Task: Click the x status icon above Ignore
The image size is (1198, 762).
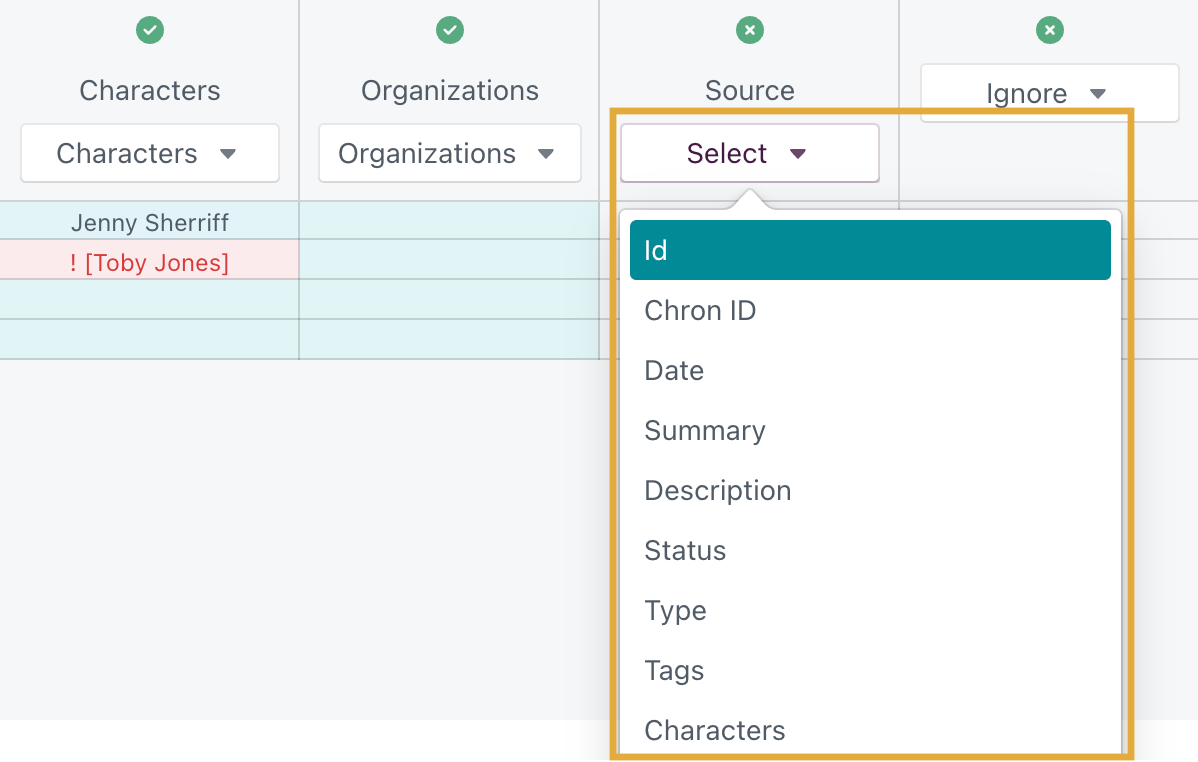Action: [1049, 31]
